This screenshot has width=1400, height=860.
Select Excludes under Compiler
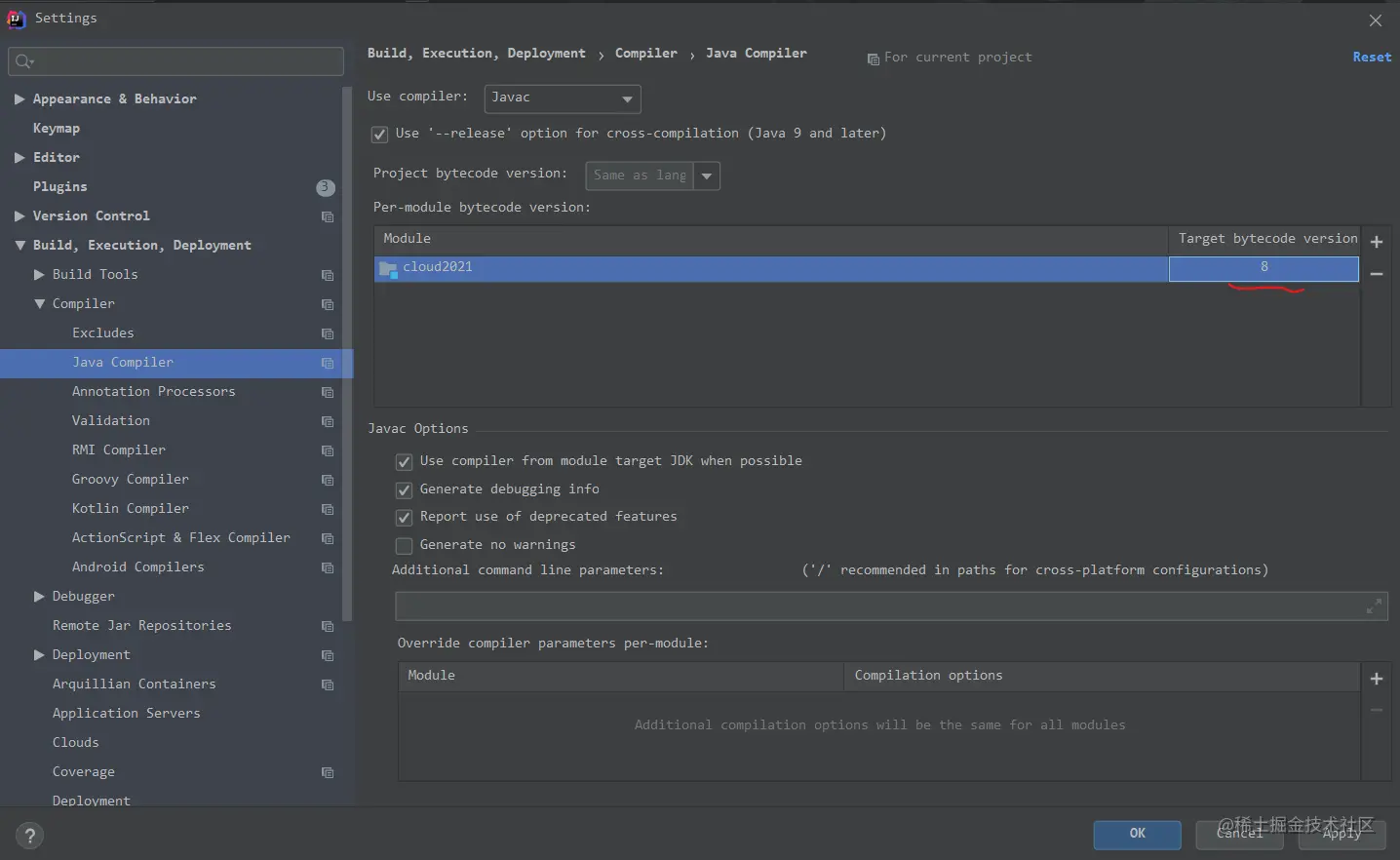click(x=103, y=333)
